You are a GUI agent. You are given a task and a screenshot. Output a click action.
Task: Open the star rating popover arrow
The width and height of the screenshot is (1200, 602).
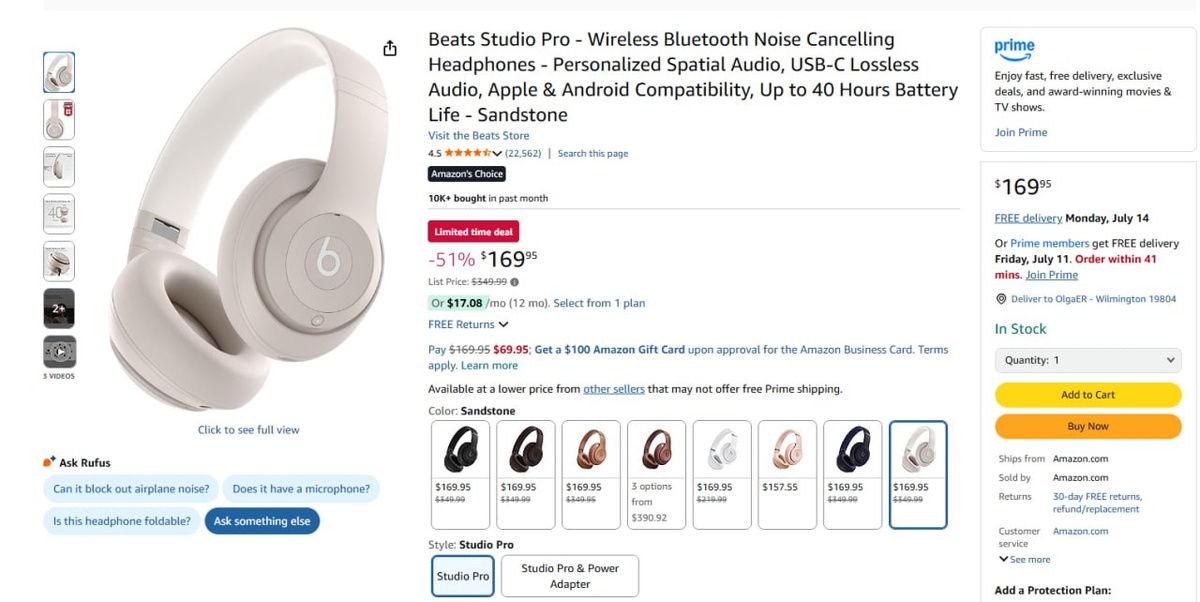[497, 154]
